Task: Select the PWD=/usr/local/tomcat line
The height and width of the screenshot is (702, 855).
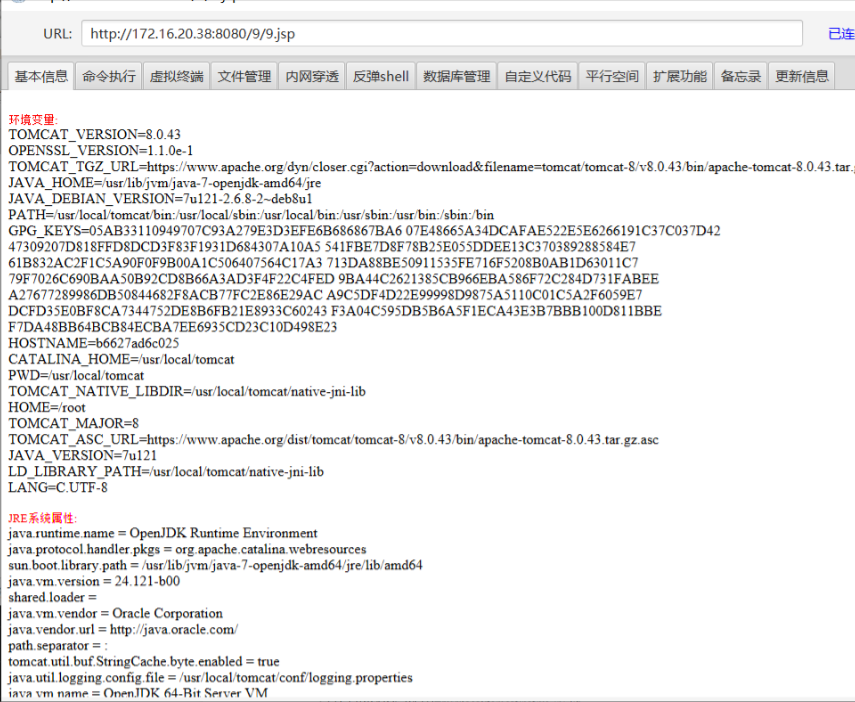Action: (76, 375)
